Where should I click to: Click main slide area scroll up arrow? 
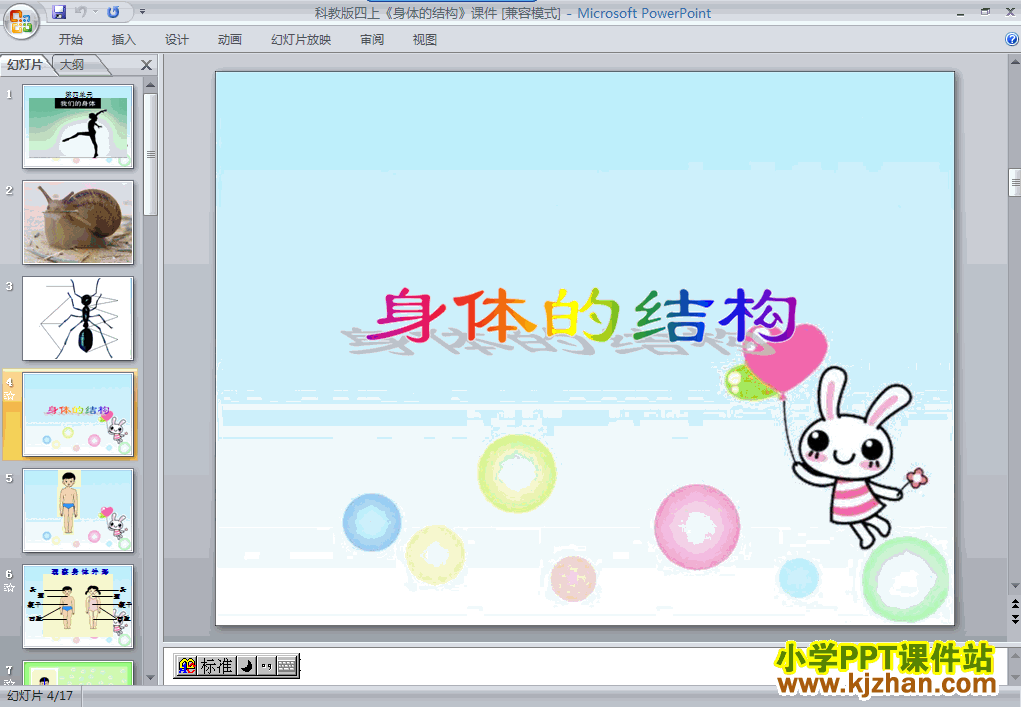(1014, 62)
